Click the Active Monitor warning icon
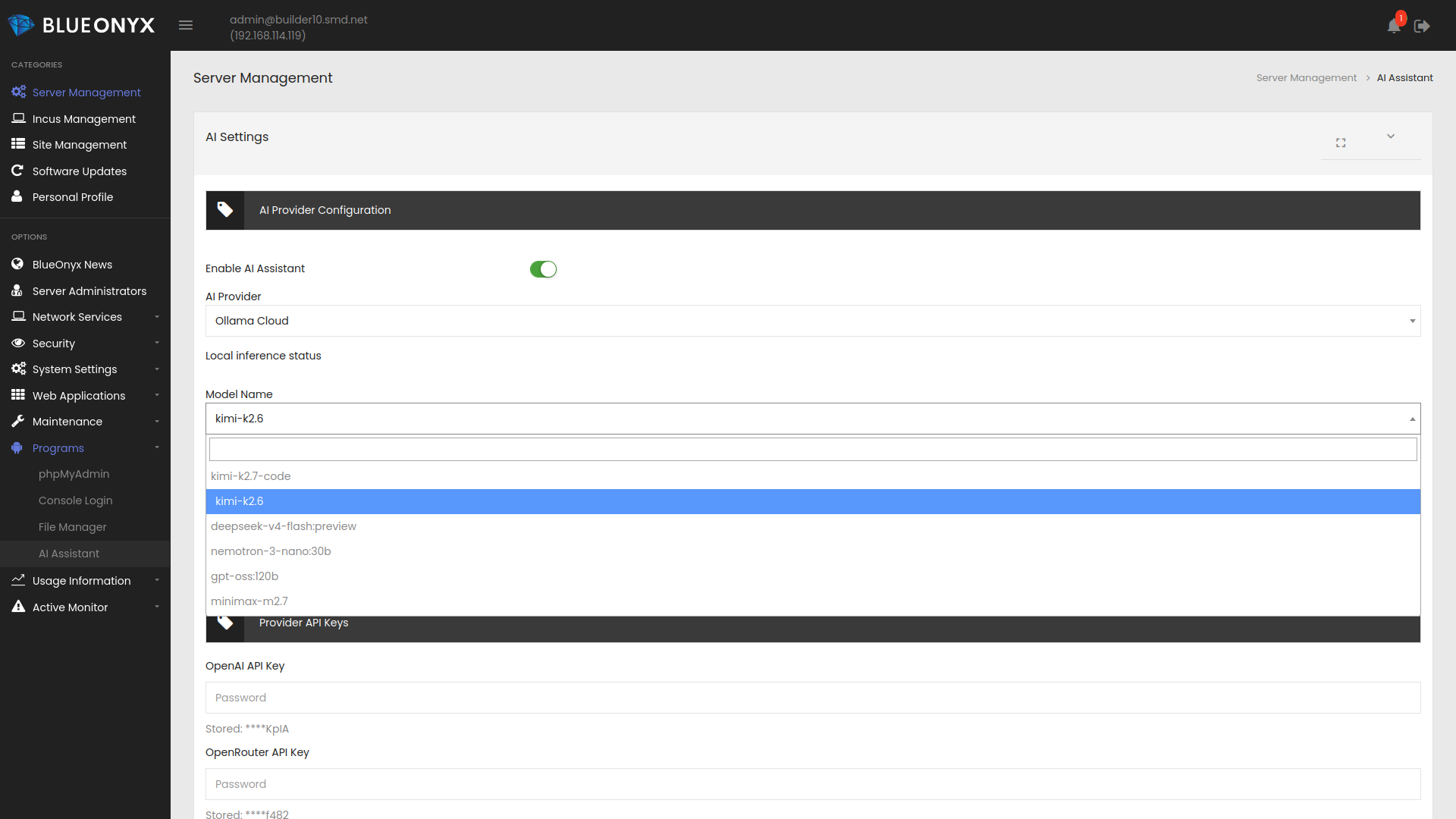The height and width of the screenshot is (819, 1456). (18, 607)
